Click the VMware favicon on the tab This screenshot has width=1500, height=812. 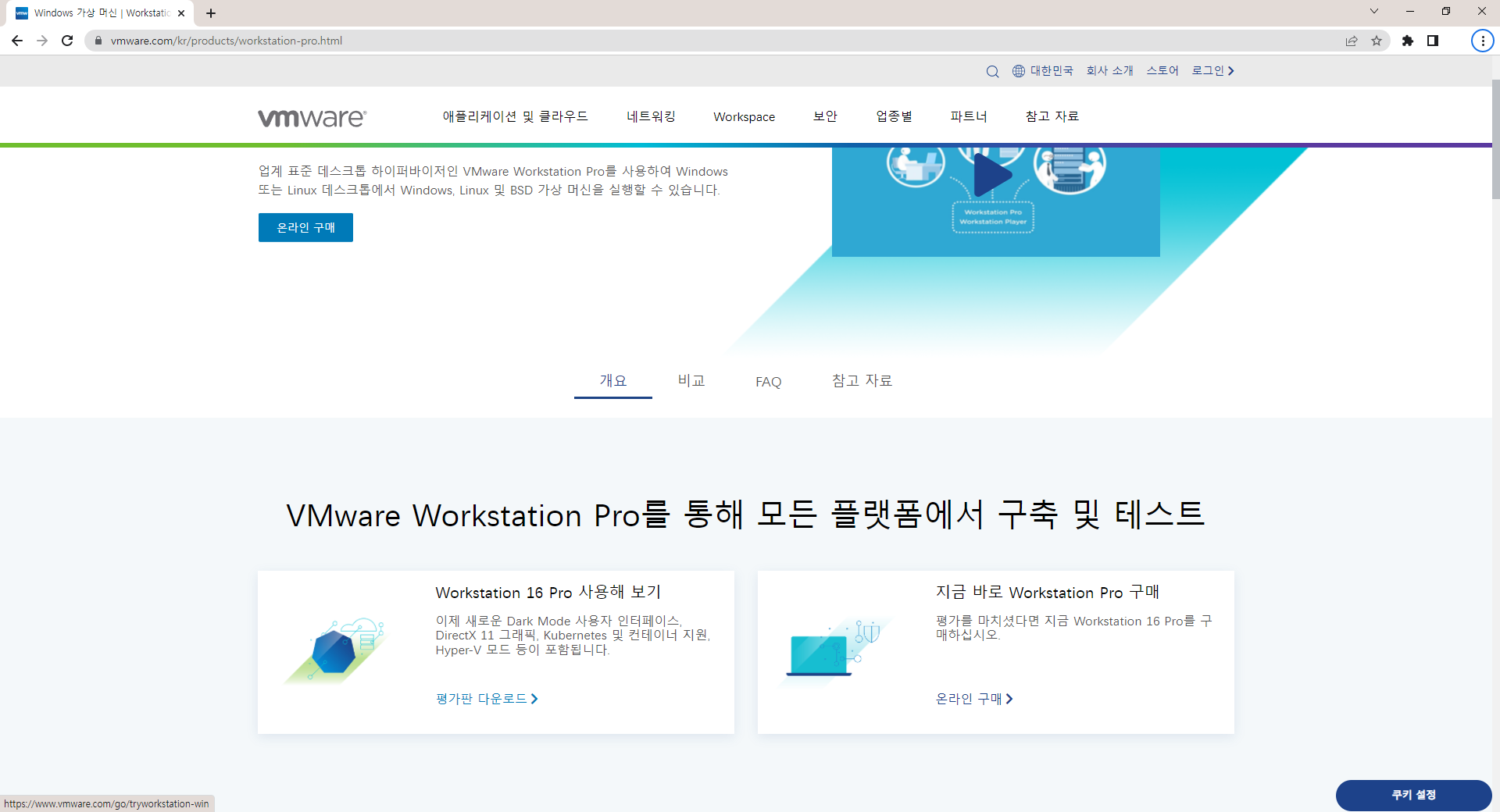point(22,13)
